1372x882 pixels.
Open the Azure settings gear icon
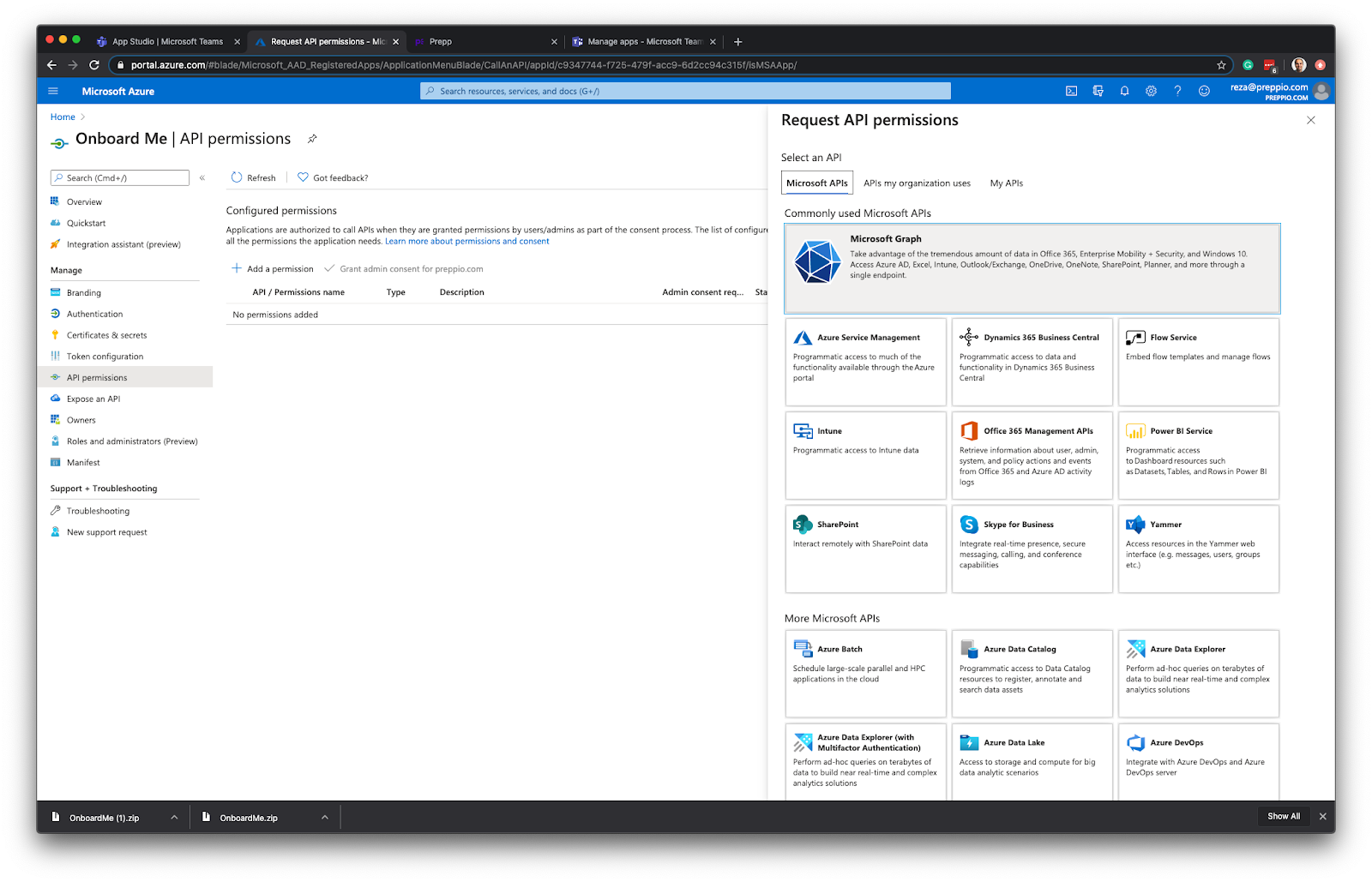1151,91
